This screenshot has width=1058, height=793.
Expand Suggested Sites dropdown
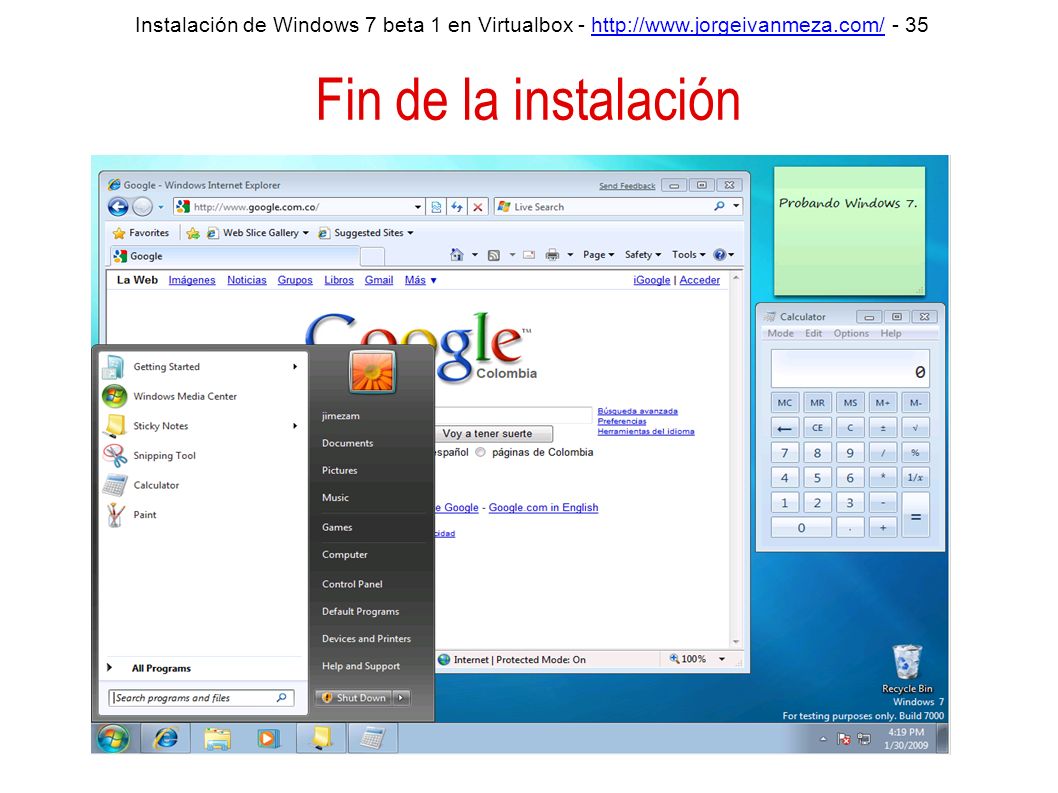click(410, 233)
